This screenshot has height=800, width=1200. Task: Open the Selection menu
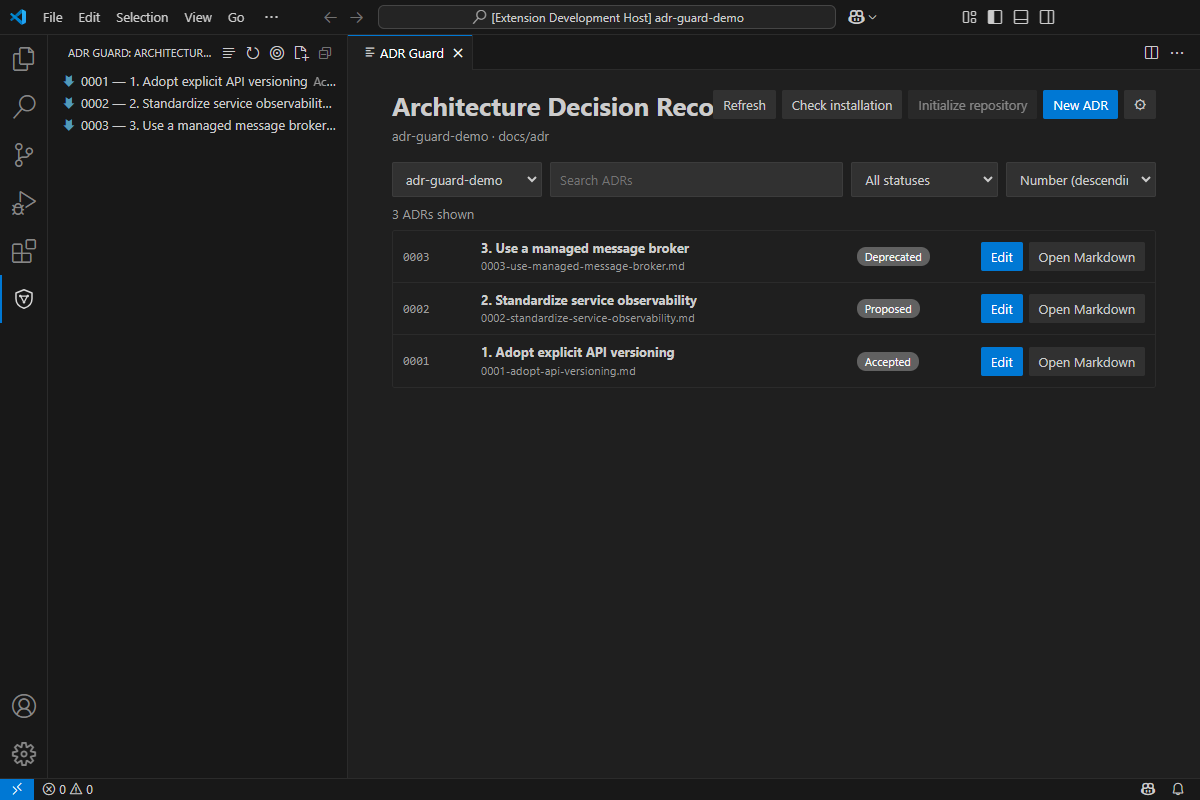[x=142, y=17]
